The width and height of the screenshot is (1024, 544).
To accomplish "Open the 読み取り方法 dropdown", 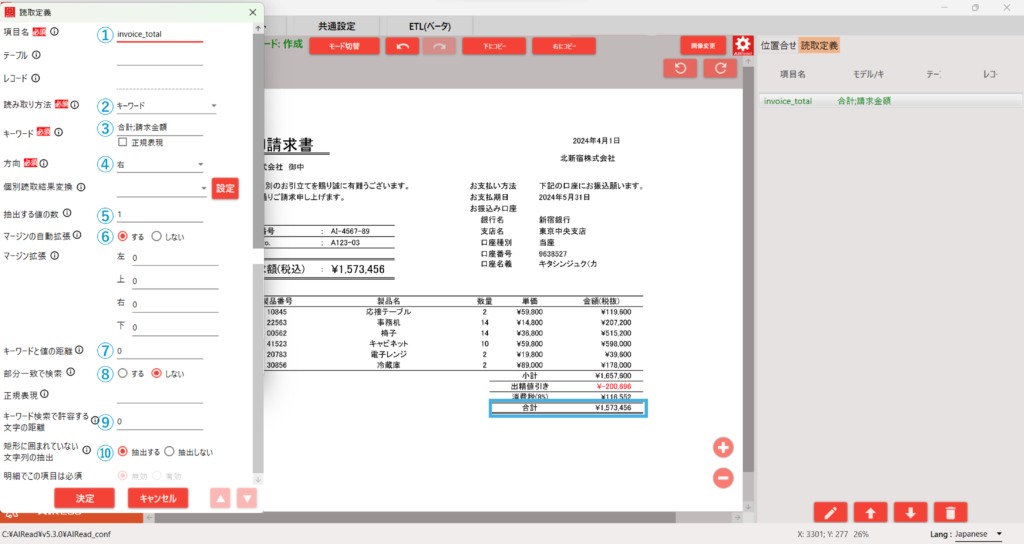I will [166, 106].
